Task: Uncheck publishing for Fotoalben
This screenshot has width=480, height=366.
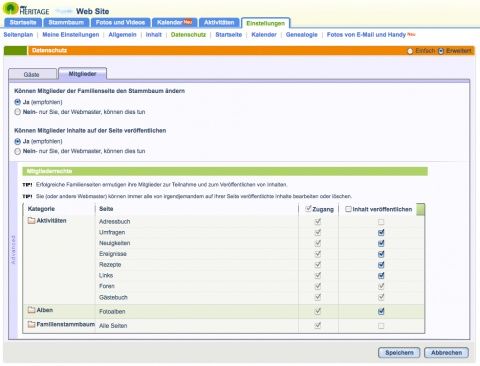Action: (x=381, y=311)
